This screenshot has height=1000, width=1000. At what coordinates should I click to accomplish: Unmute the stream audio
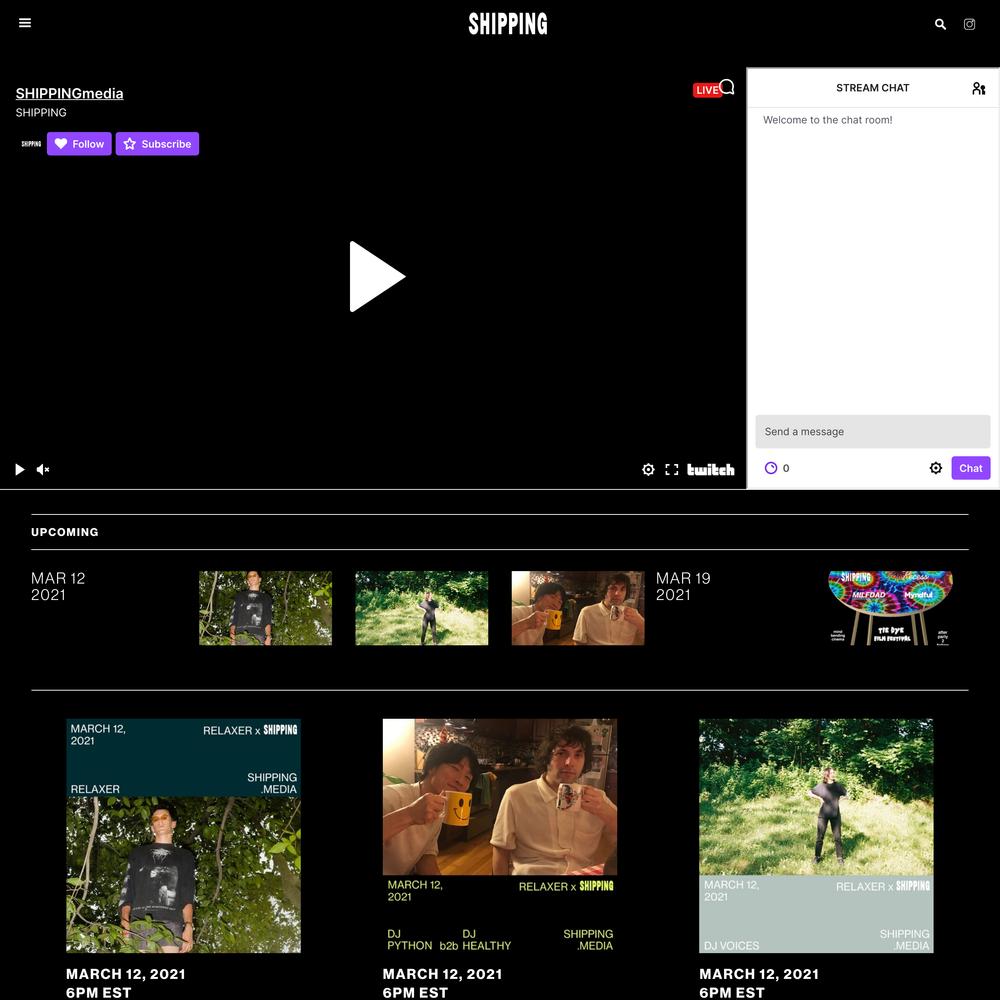click(x=43, y=469)
